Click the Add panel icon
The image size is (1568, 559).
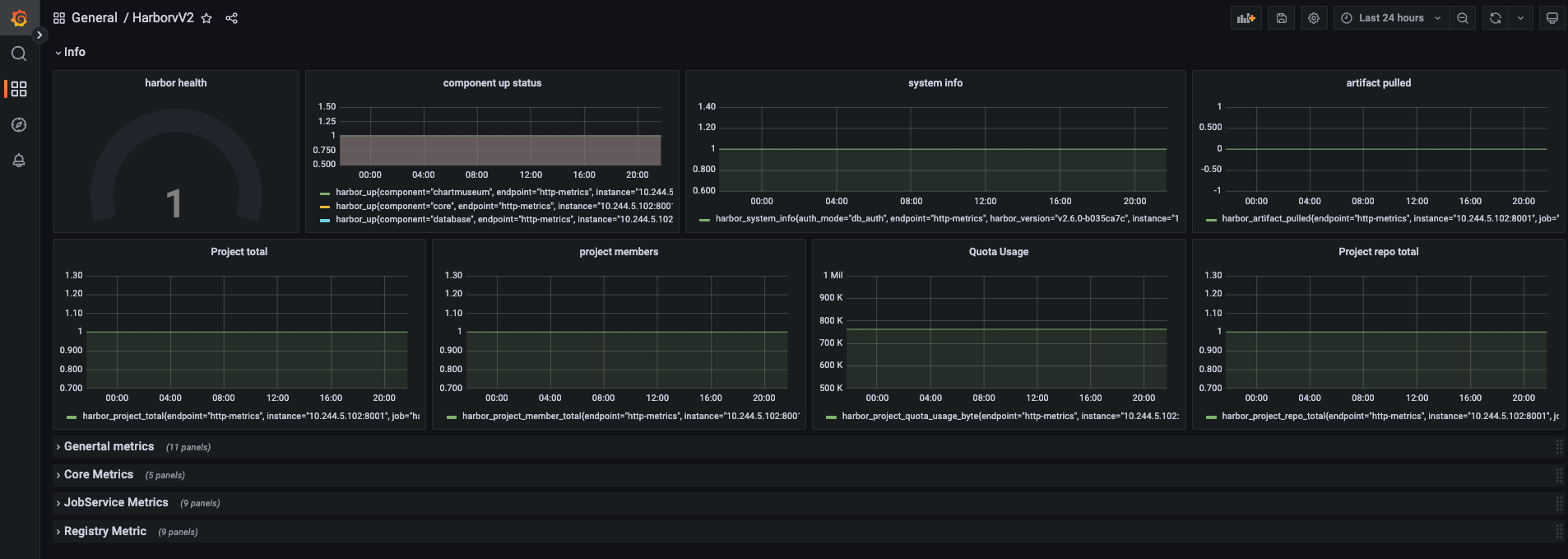[x=1246, y=18]
